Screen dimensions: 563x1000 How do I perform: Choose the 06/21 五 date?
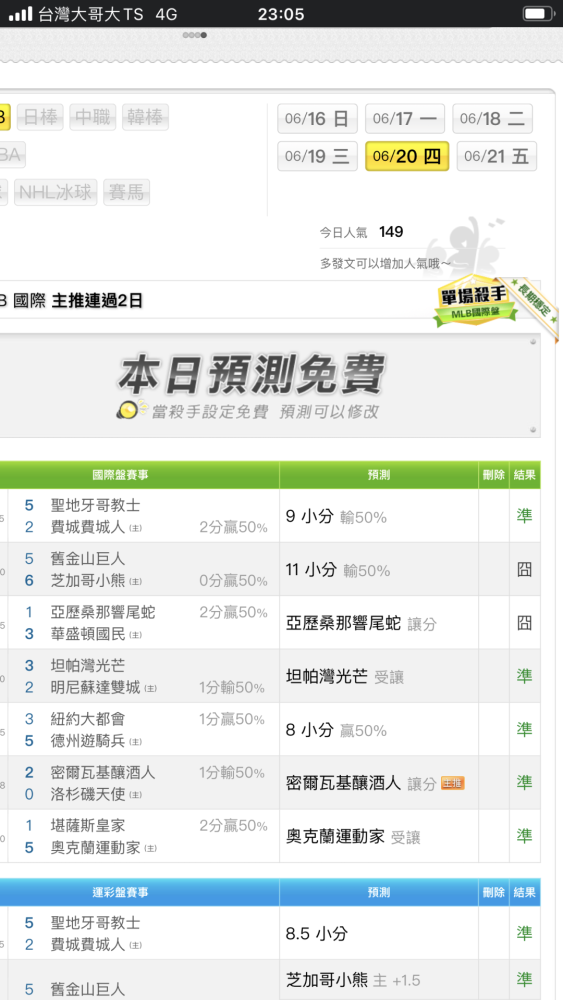click(x=497, y=156)
